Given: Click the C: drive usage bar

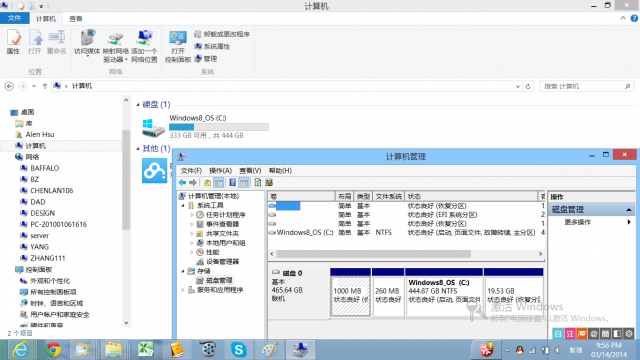Looking at the screenshot, I should pyautogui.click(x=219, y=127).
